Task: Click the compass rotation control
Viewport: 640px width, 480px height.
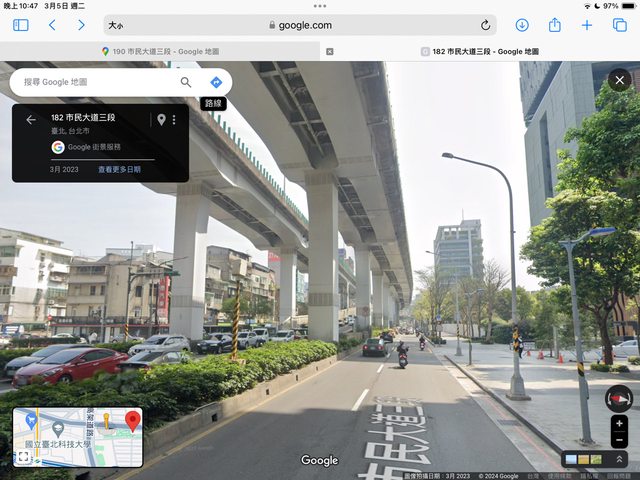Action: (619, 398)
